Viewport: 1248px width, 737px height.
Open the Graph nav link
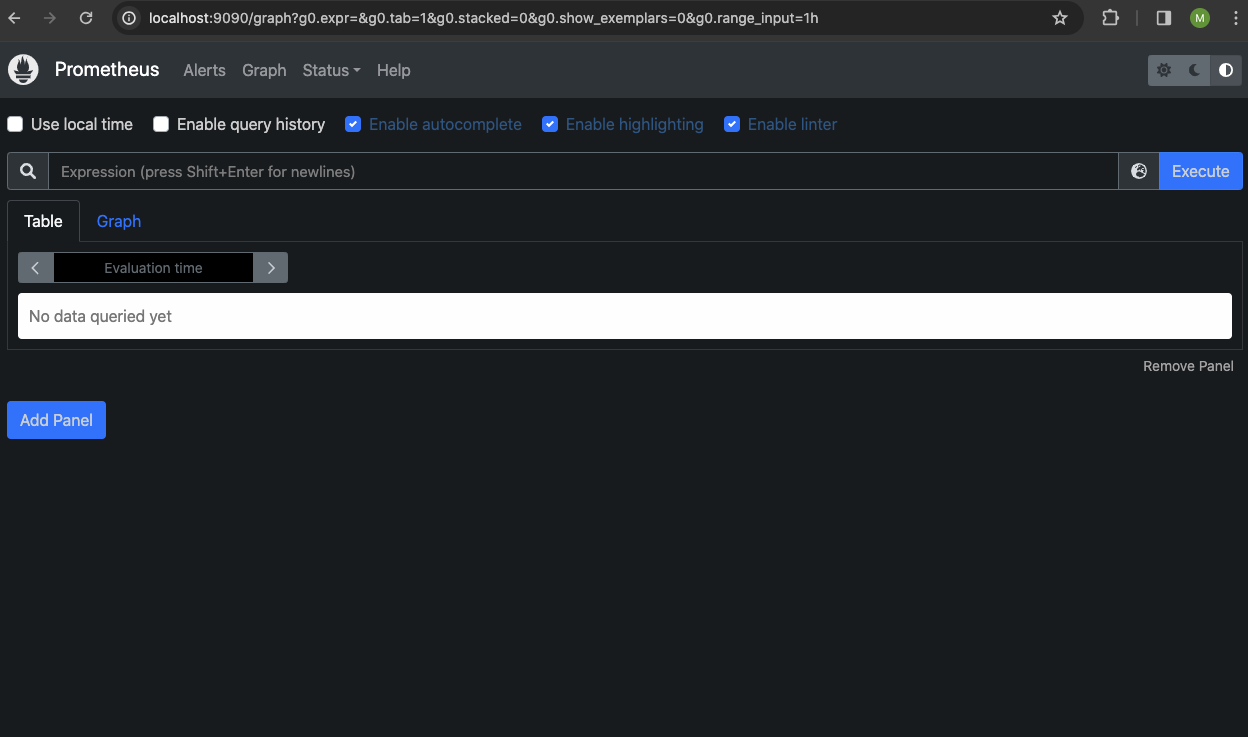[x=264, y=70]
